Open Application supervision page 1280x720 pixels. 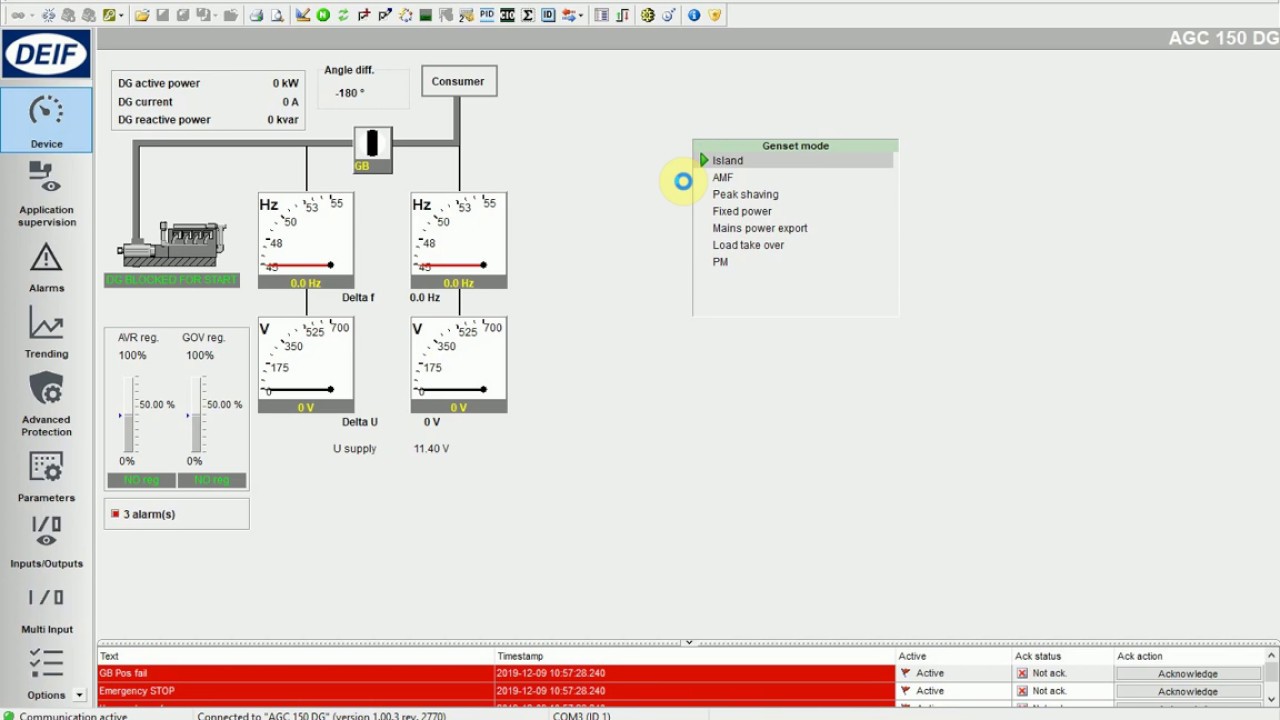point(46,194)
